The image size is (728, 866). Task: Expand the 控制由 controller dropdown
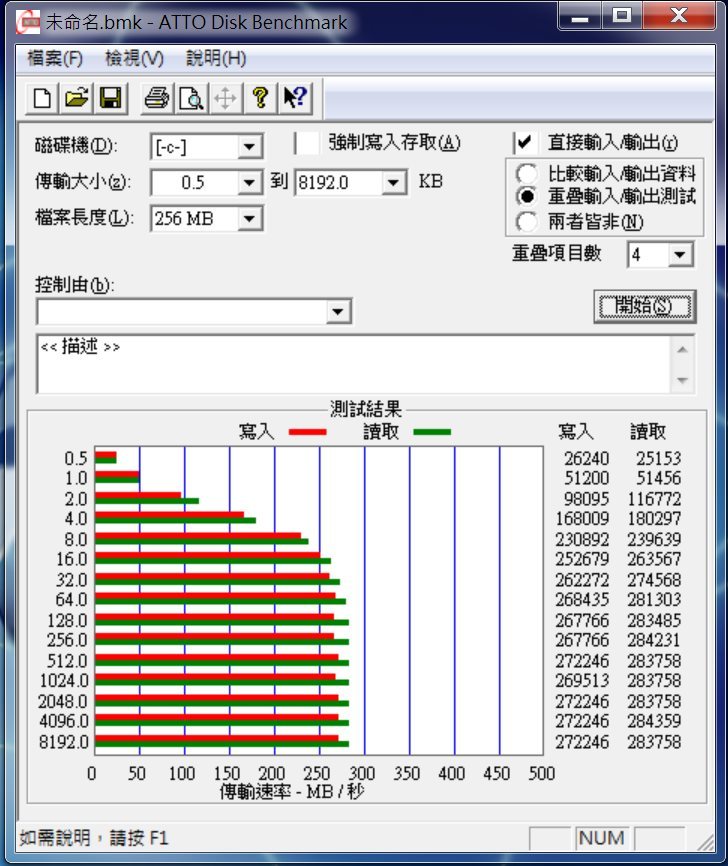[338, 311]
